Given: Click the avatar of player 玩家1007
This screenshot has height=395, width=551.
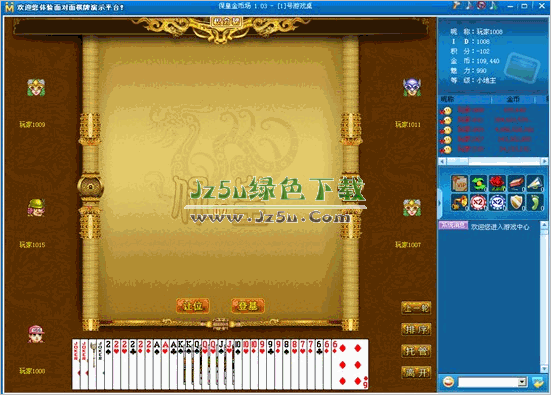Looking at the screenshot, I should pyautogui.click(x=412, y=208).
